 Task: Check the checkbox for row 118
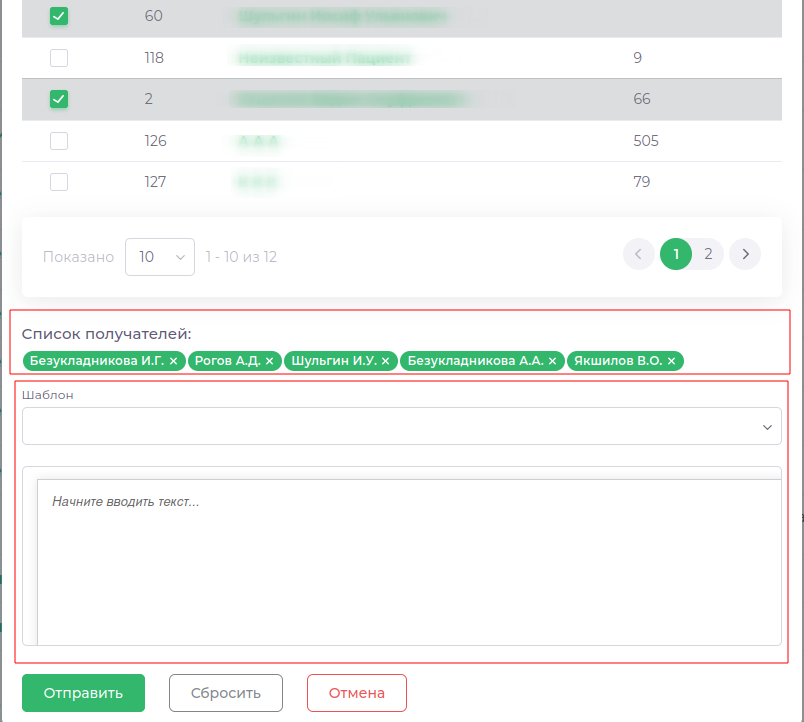pyautogui.click(x=59, y=58)
